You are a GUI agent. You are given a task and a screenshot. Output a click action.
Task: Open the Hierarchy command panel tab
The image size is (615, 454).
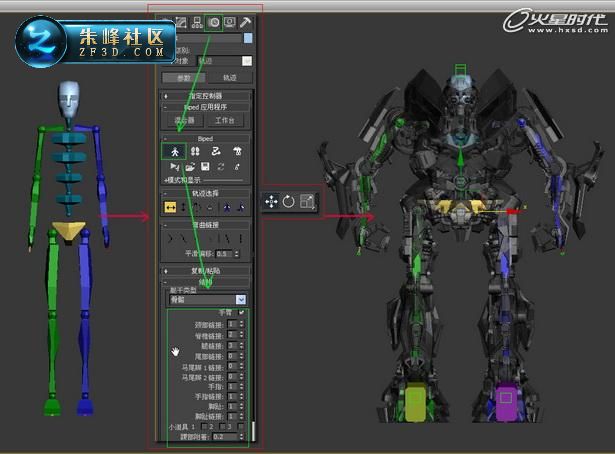(197, 22)
